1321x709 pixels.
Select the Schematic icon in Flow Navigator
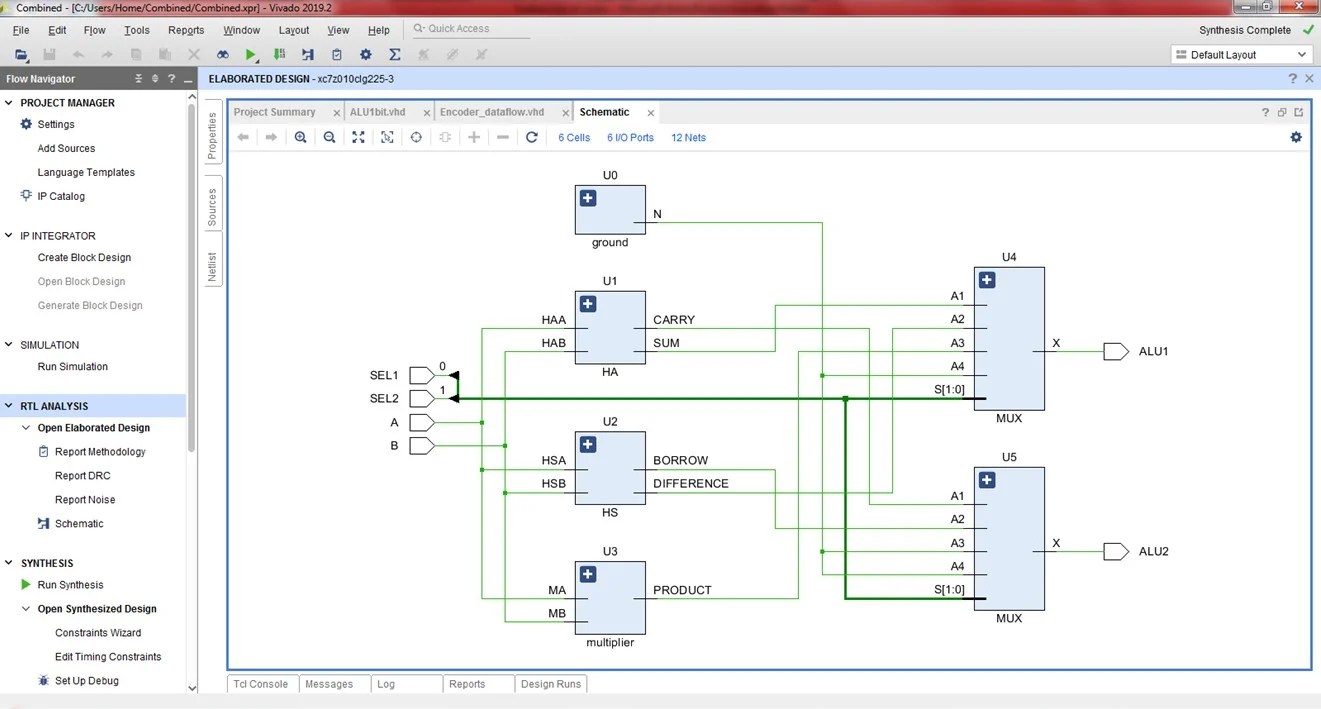tap(42, 523)
